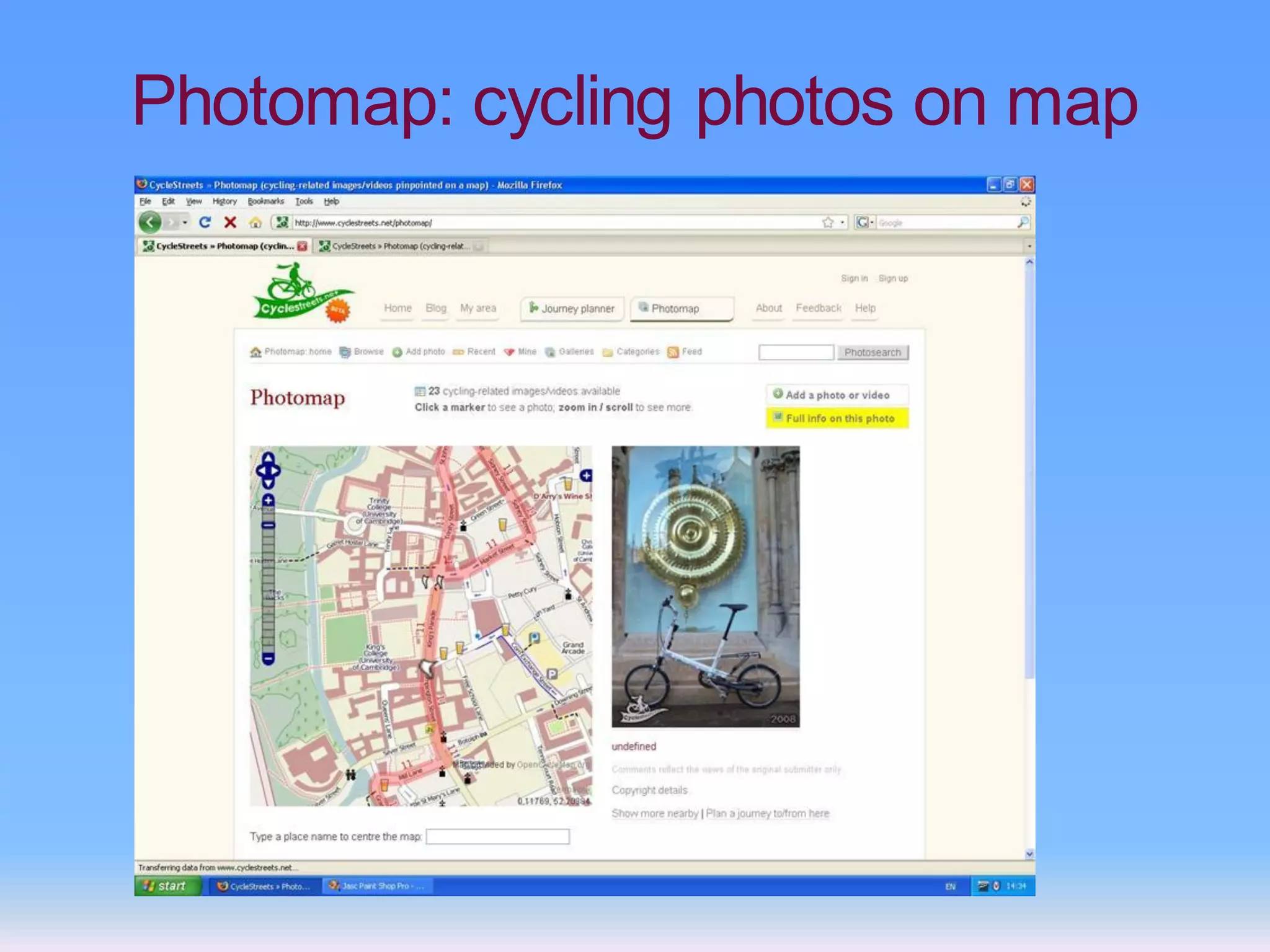The image size is (1270, 952).
Task: Click the Photosearch text field
Action: coord(796,352)
